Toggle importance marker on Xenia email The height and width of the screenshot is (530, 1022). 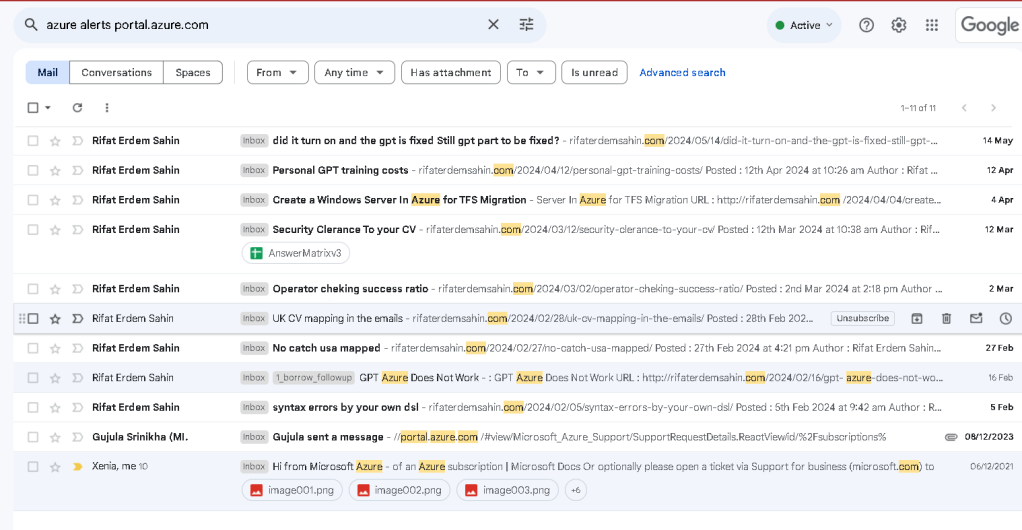pos(78,467)
